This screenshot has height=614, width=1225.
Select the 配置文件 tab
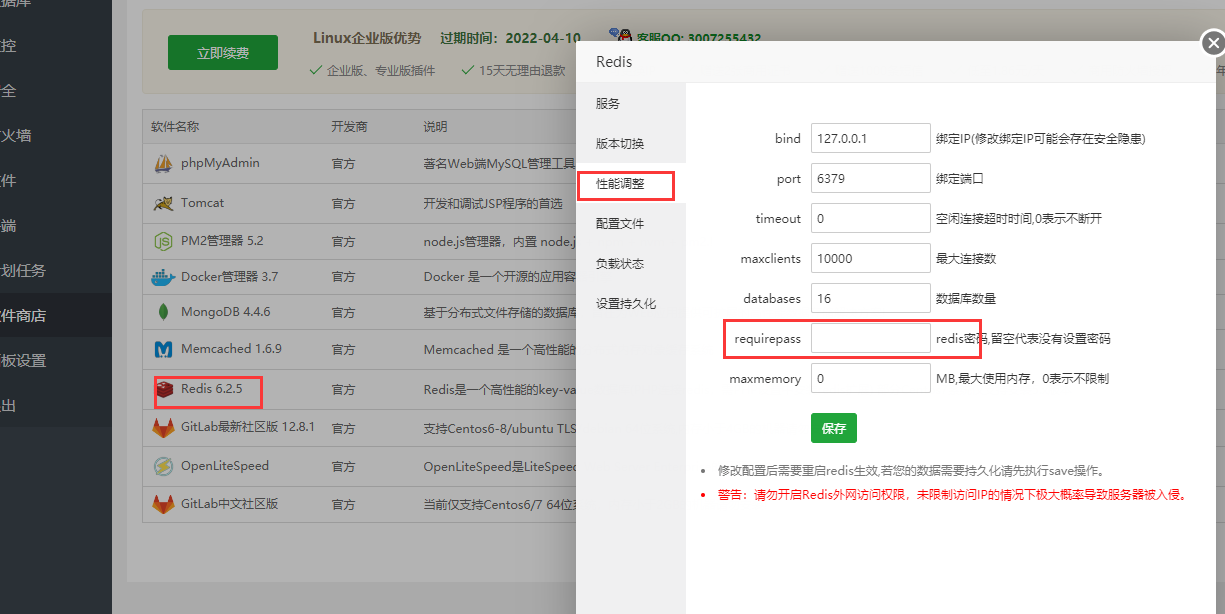[x=620, y=224]
